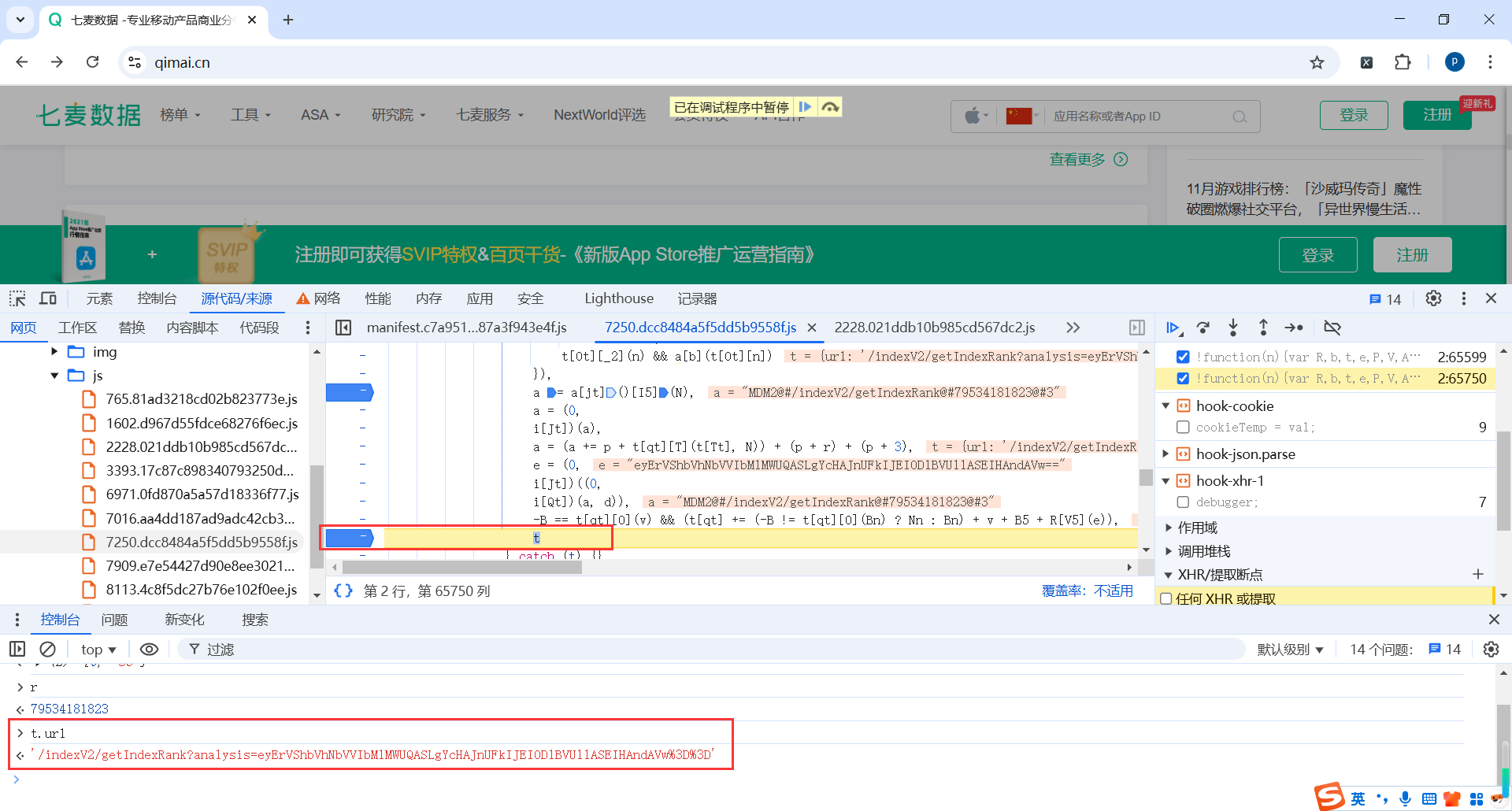Toggle device toolbar emulation icon
1512x811 pixels.
coord(48,298)
